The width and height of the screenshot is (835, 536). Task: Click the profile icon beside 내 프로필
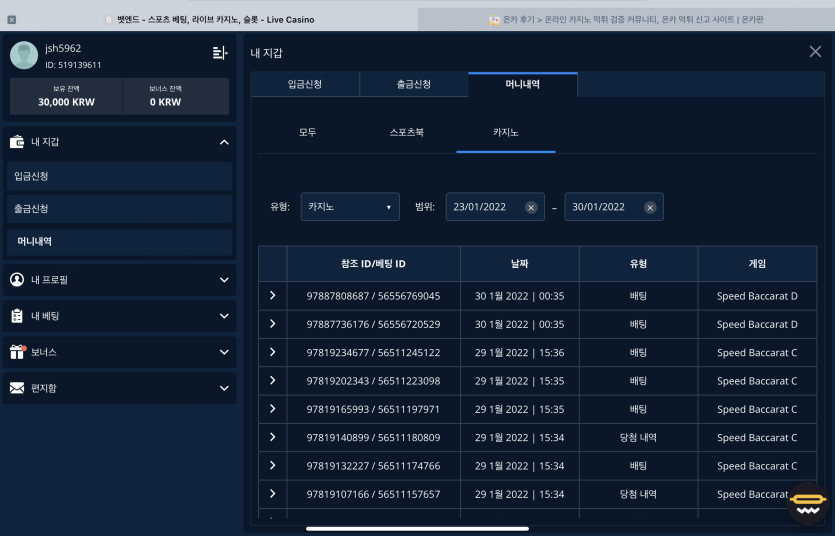(x=17, y=279)
